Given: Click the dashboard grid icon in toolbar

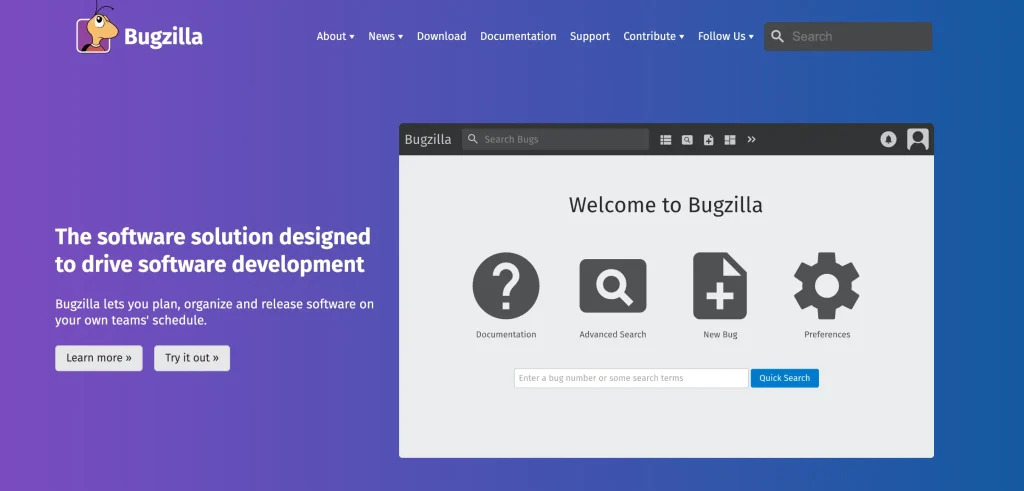Looking at the screenshot, I should [x=730, y=140].
